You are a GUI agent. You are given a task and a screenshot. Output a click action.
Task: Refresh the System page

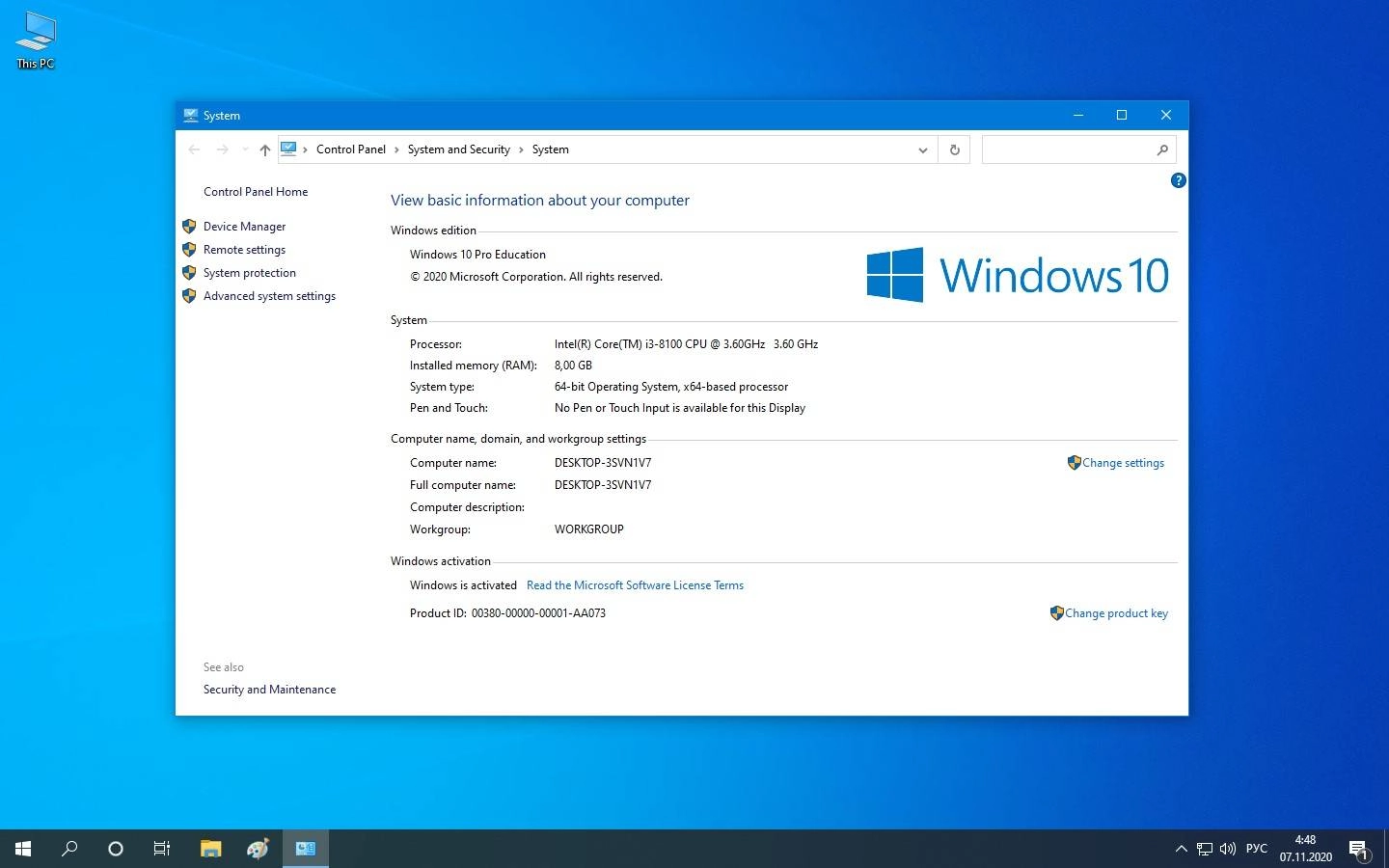[955, 149]
